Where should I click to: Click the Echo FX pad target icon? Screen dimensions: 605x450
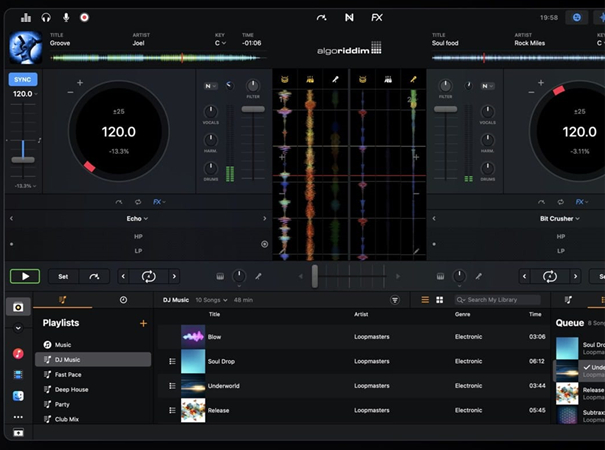[x=264, y=244]
